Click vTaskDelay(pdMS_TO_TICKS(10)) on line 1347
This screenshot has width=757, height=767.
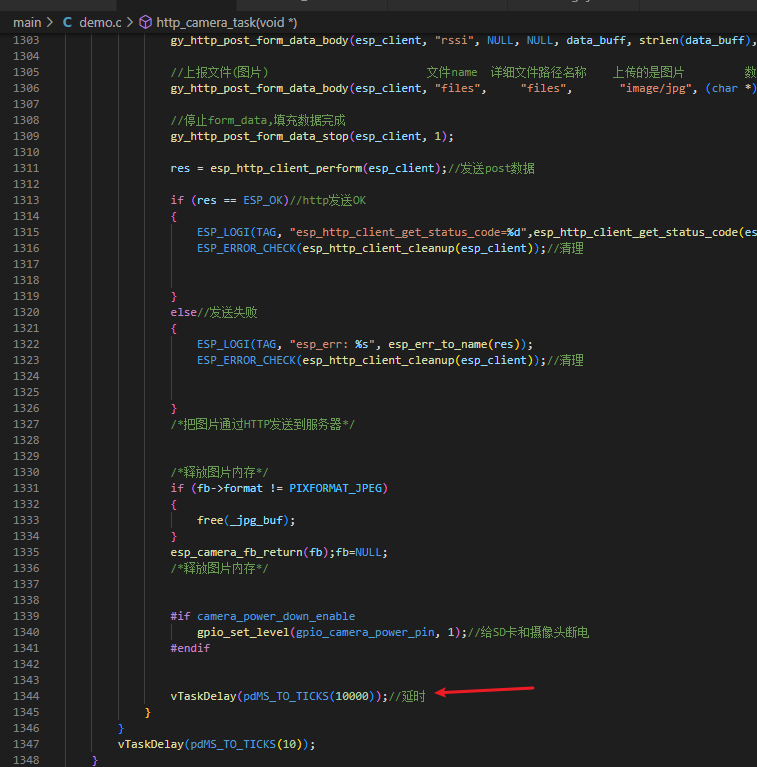217,744
